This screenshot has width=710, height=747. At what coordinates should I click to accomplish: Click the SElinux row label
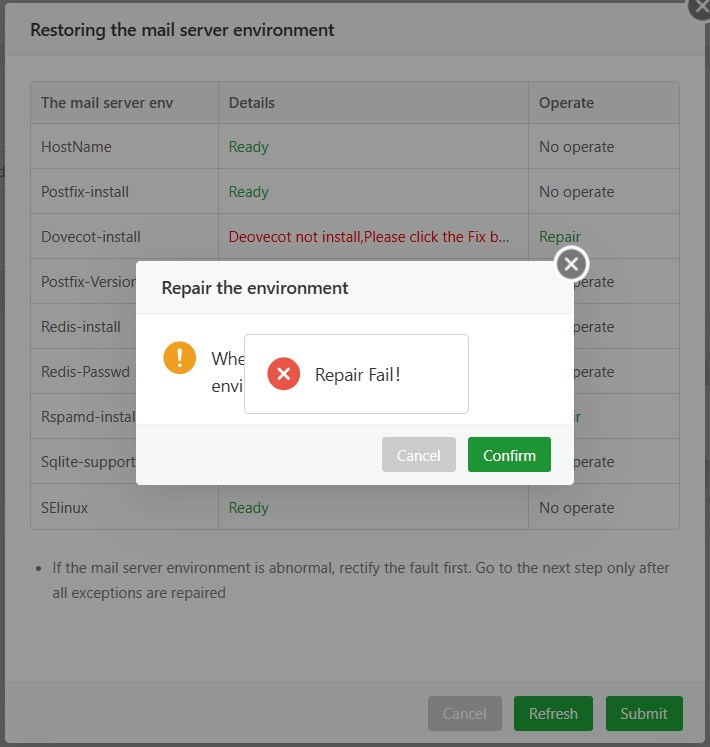pos(65,508)
